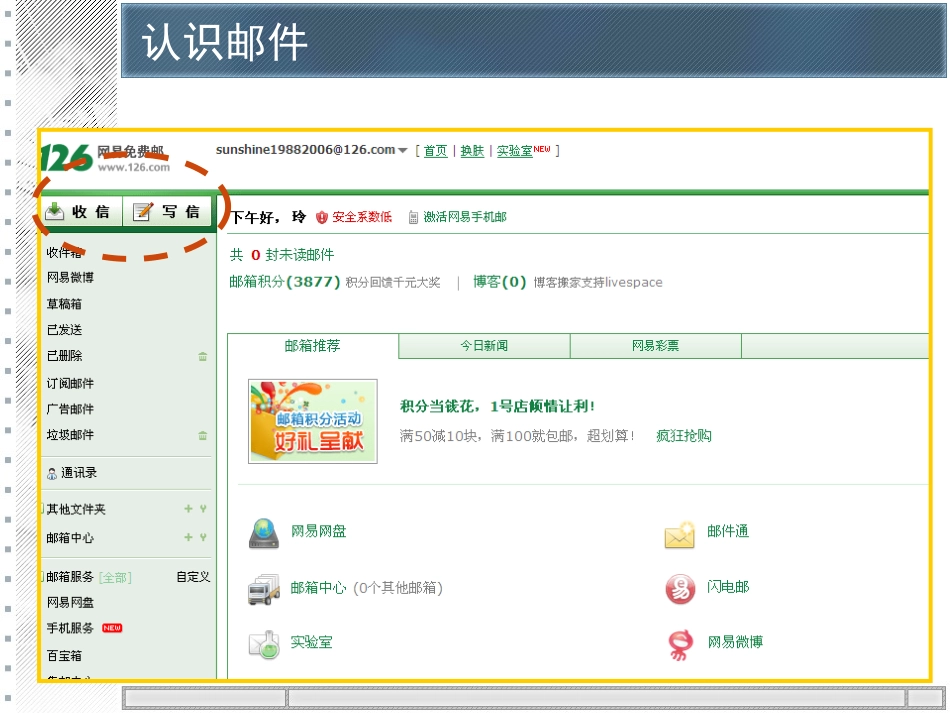Switch to the 网易彩票 tab
The width and height of the screenshot is (950, 713).
point(656,346)
